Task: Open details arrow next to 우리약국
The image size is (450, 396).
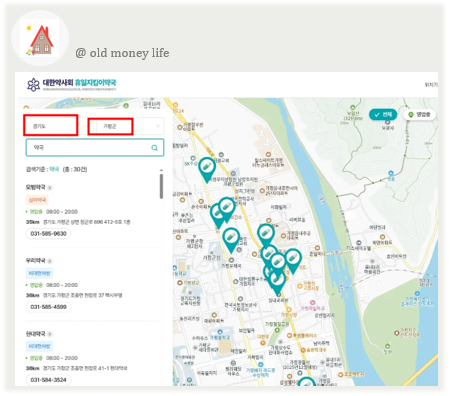Action: 50,261
